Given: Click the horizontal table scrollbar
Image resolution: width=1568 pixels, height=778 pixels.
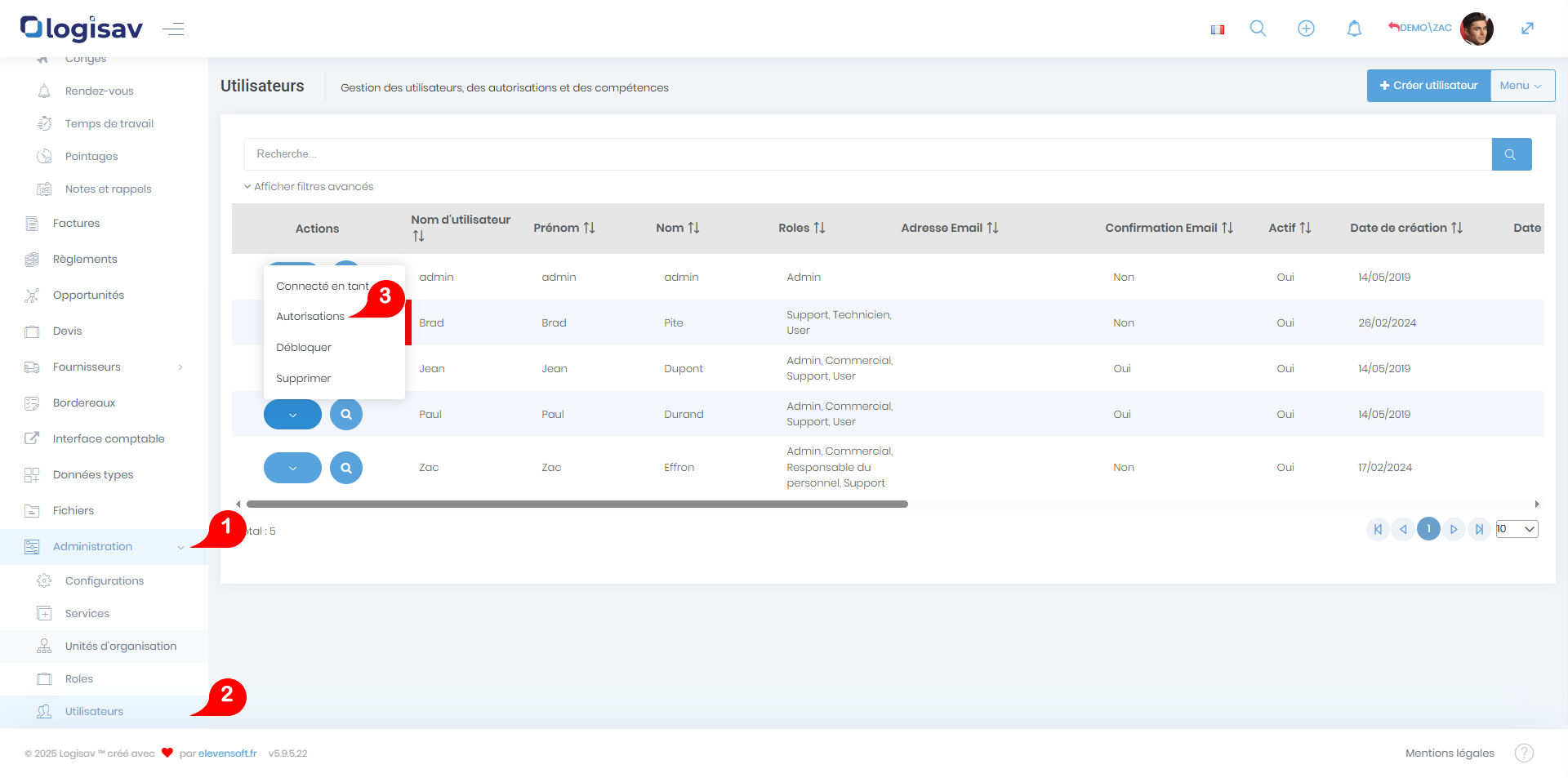Looking at the screenshot, I should (577, 505).
